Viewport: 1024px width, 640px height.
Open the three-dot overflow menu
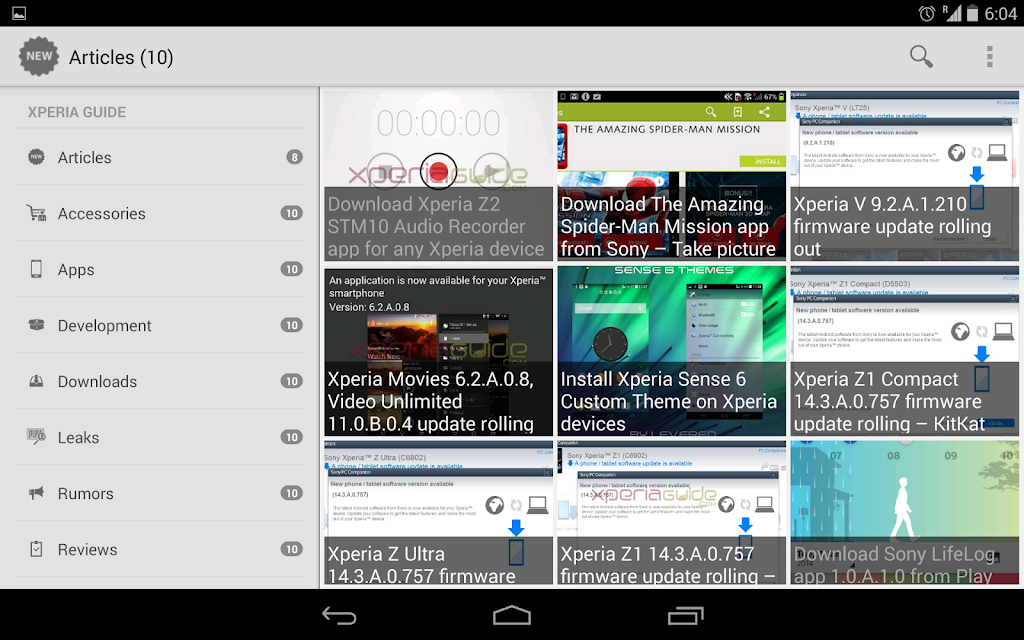(989, 56)
